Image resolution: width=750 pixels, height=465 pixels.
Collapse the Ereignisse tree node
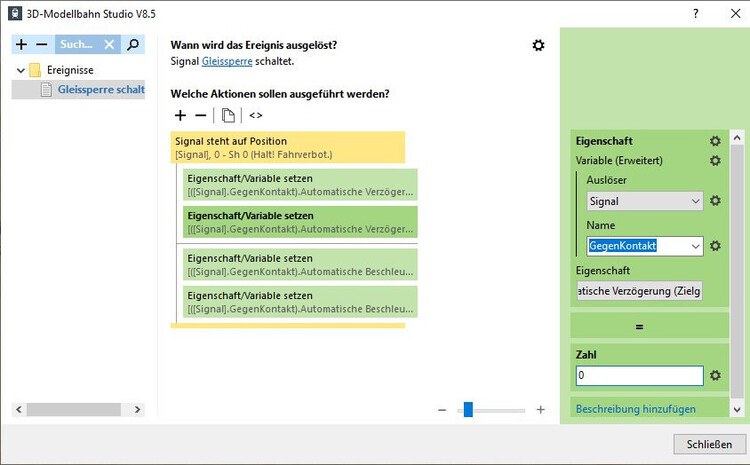[21, 70]
